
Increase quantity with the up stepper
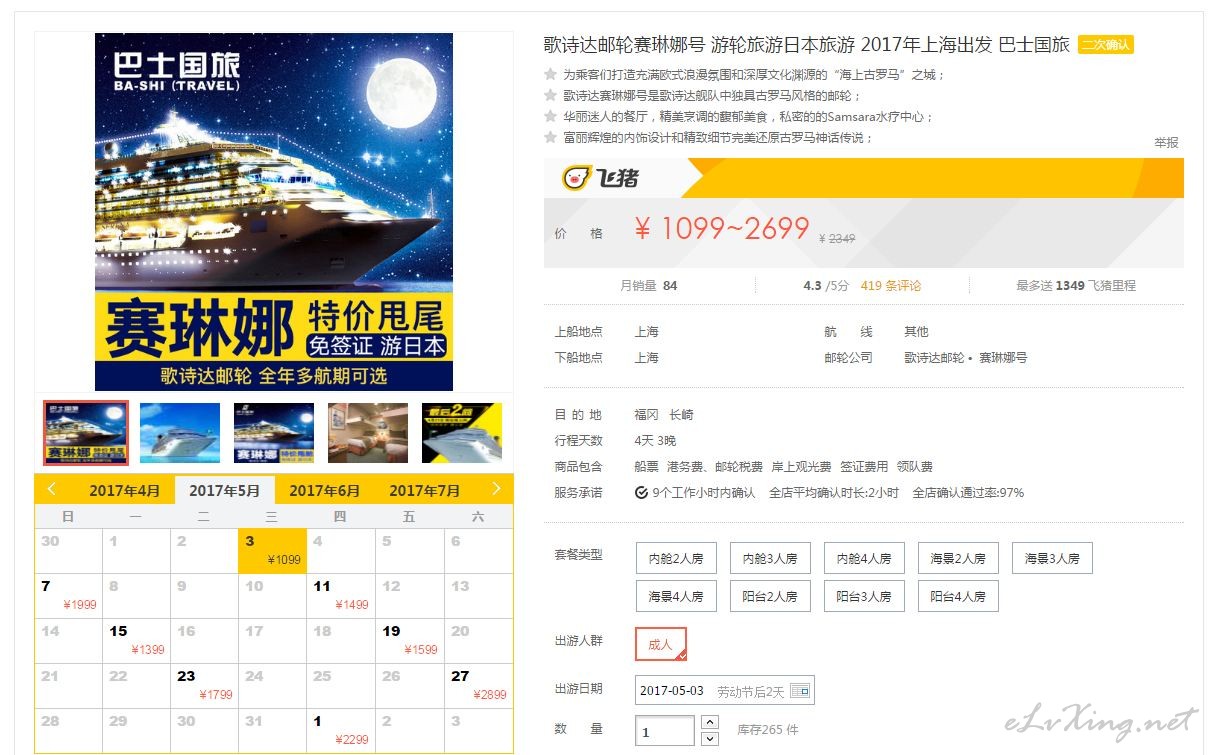(x=710, y=722)
